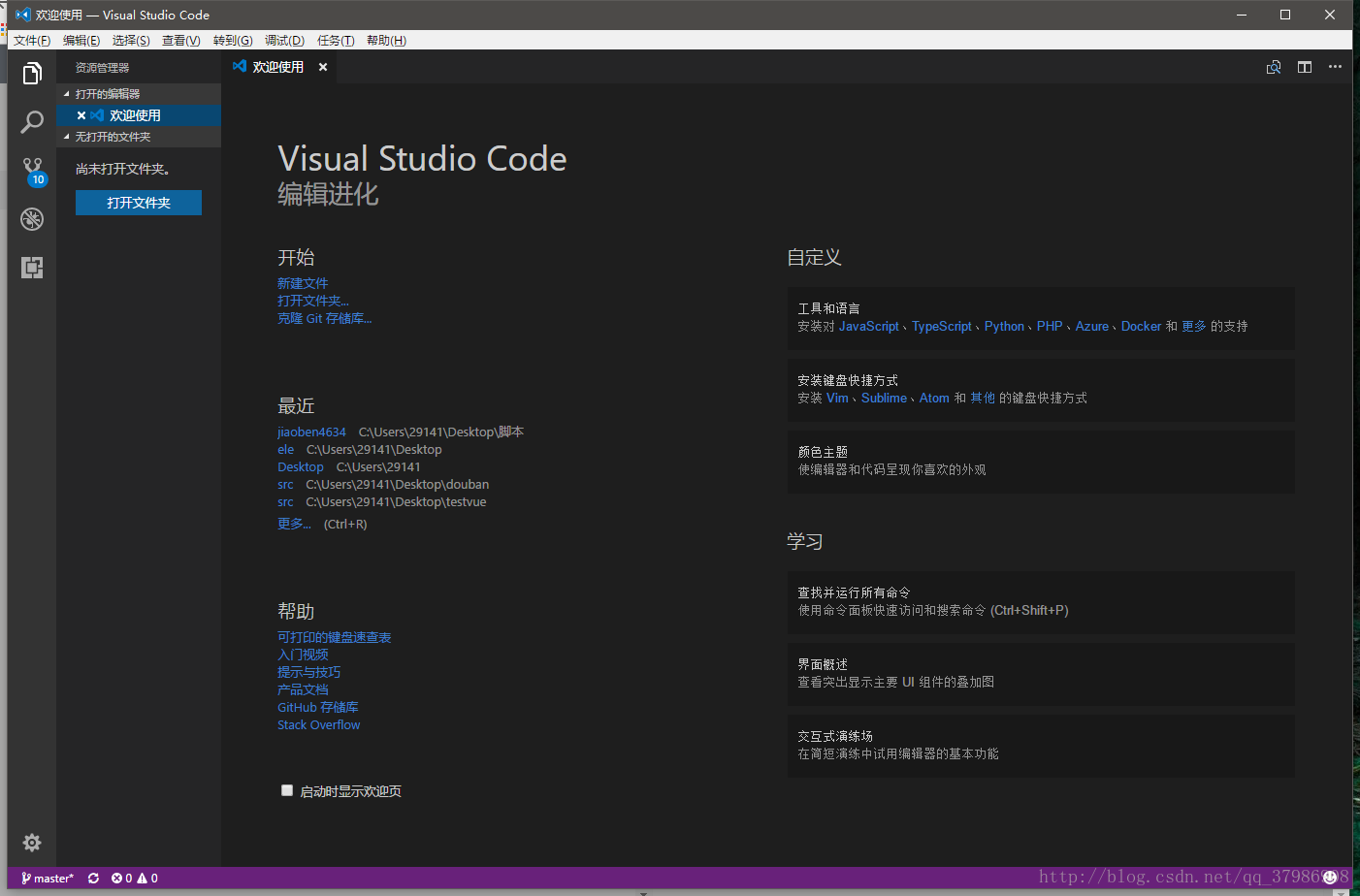Open the Manage gear icon
The width and height of the screenshot is (1360, 896).
(32, 843)
